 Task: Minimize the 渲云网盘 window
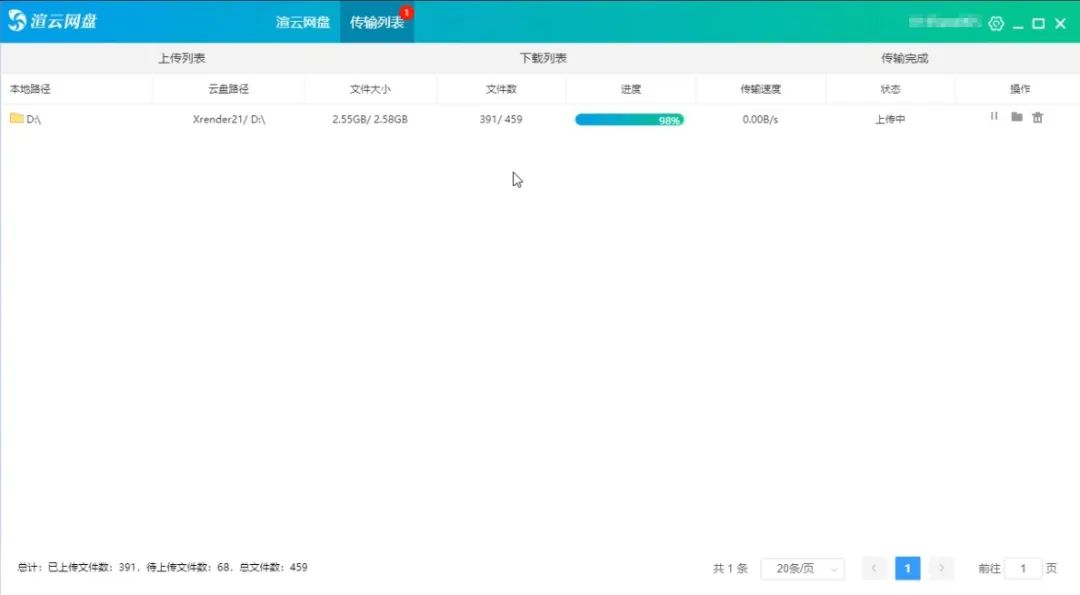1017,23
